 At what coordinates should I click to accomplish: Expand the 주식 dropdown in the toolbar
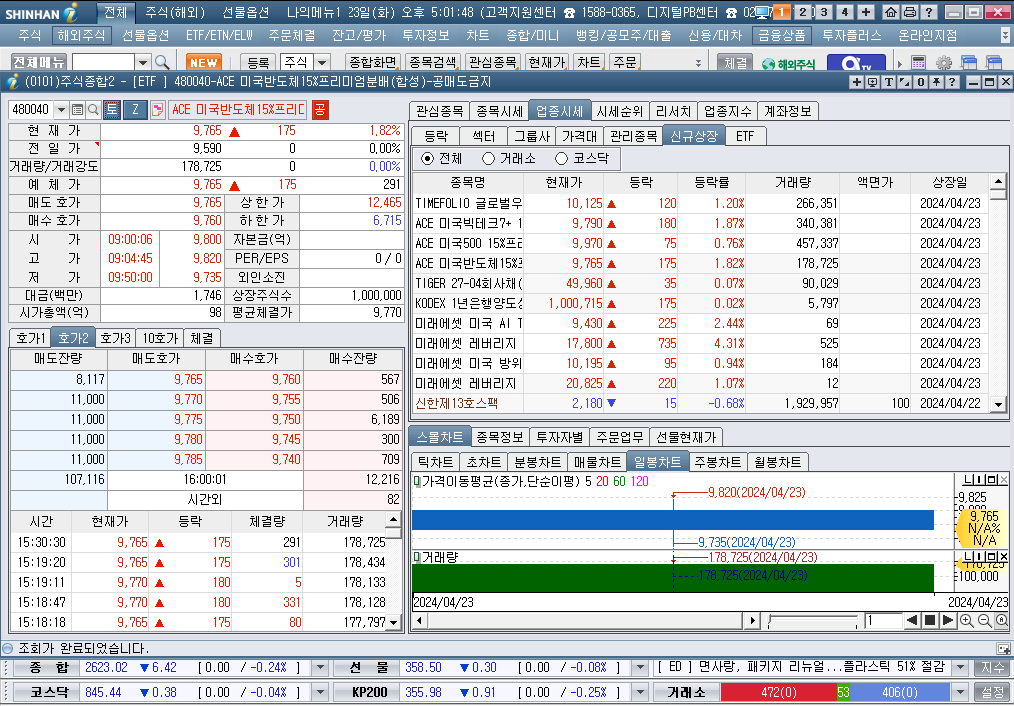[x=322, y=63]
